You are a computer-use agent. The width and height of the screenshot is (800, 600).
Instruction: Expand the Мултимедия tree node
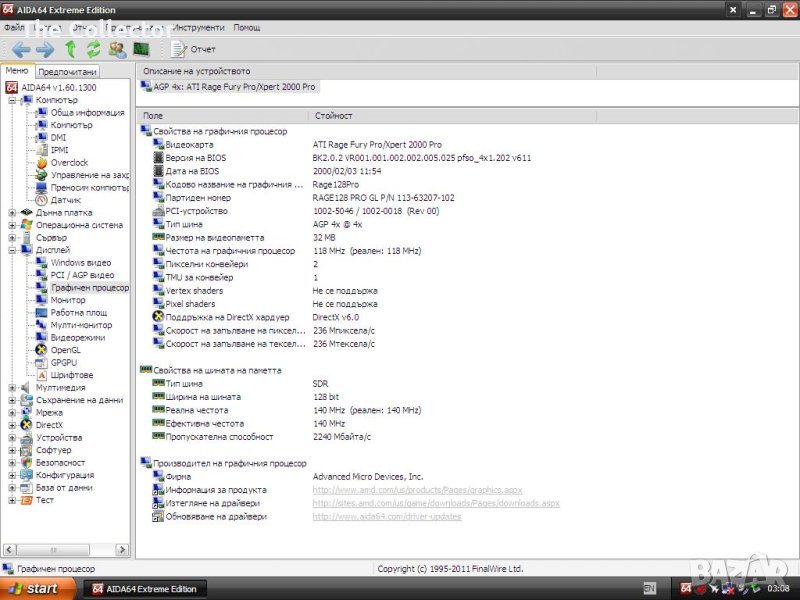coord(12,387)
